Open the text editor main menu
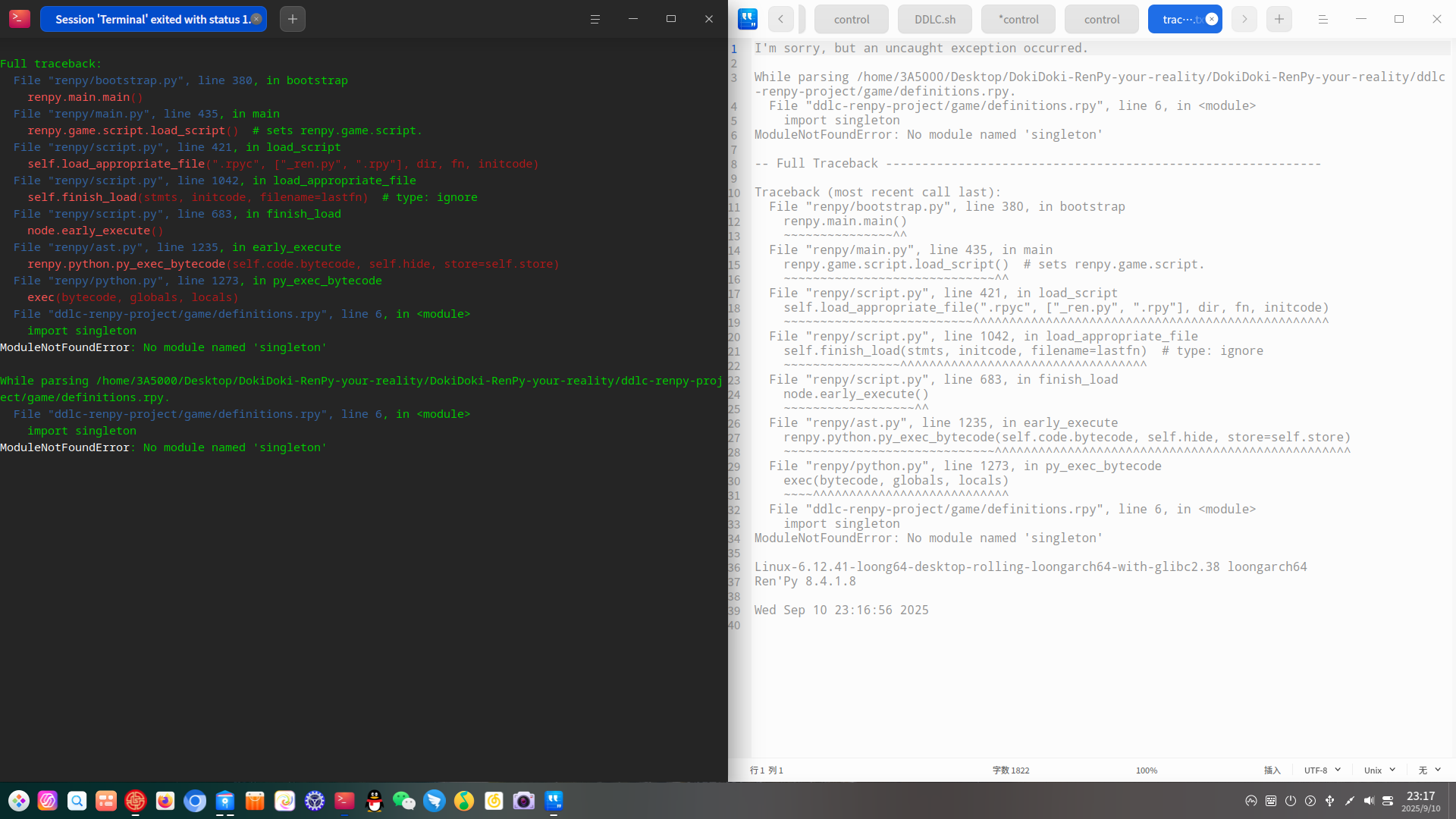 (1323, 19)
